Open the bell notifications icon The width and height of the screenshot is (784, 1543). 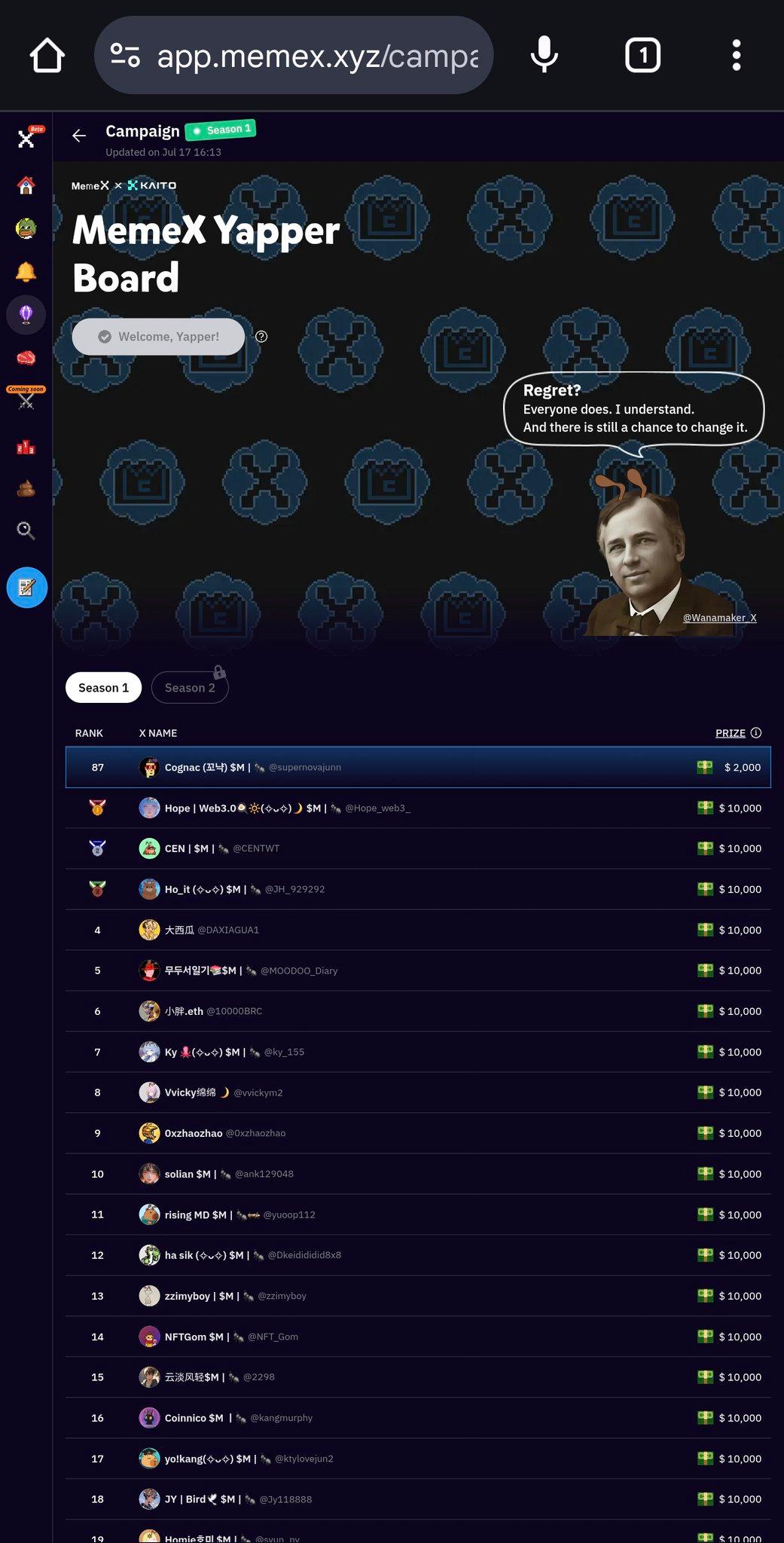[x=26, y=271]
